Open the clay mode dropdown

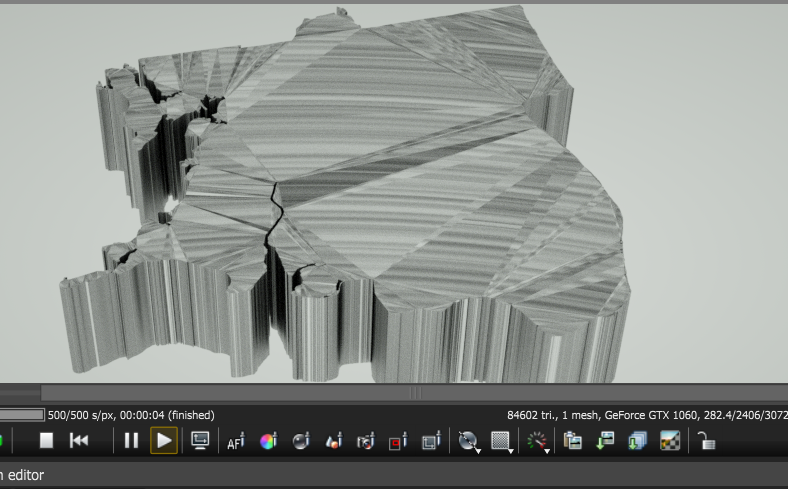tap(468, 441)
